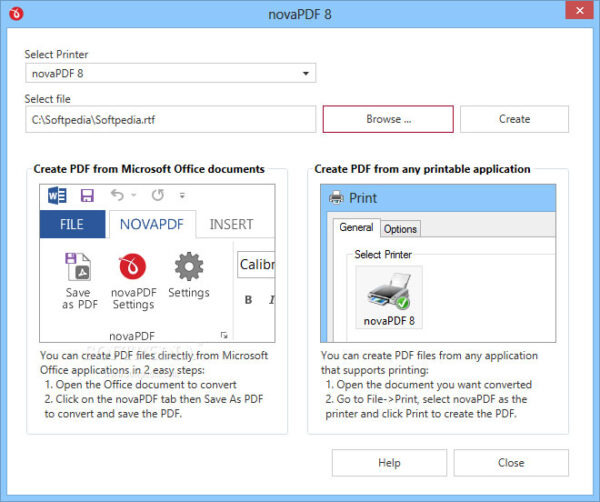Click the purple save disk icon
This screenshot has height=502, width=600.
click(x=87, y=195)
